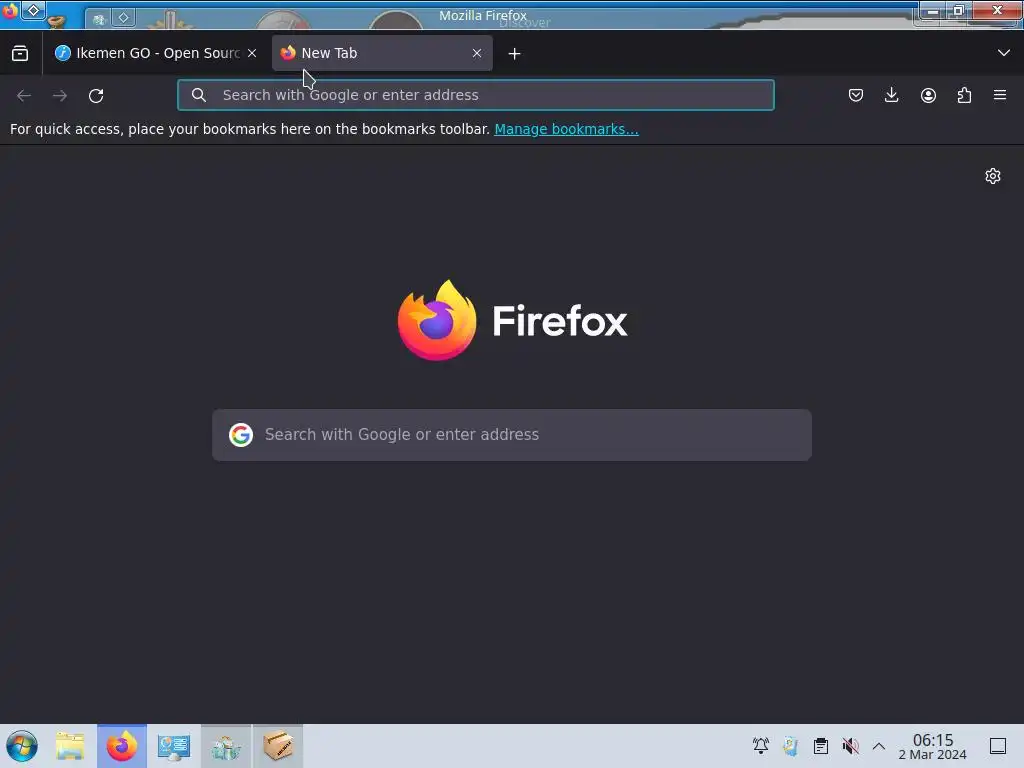Click the muted volume tray icon
Screen dimensions: 1024x768
click(850, 746)
